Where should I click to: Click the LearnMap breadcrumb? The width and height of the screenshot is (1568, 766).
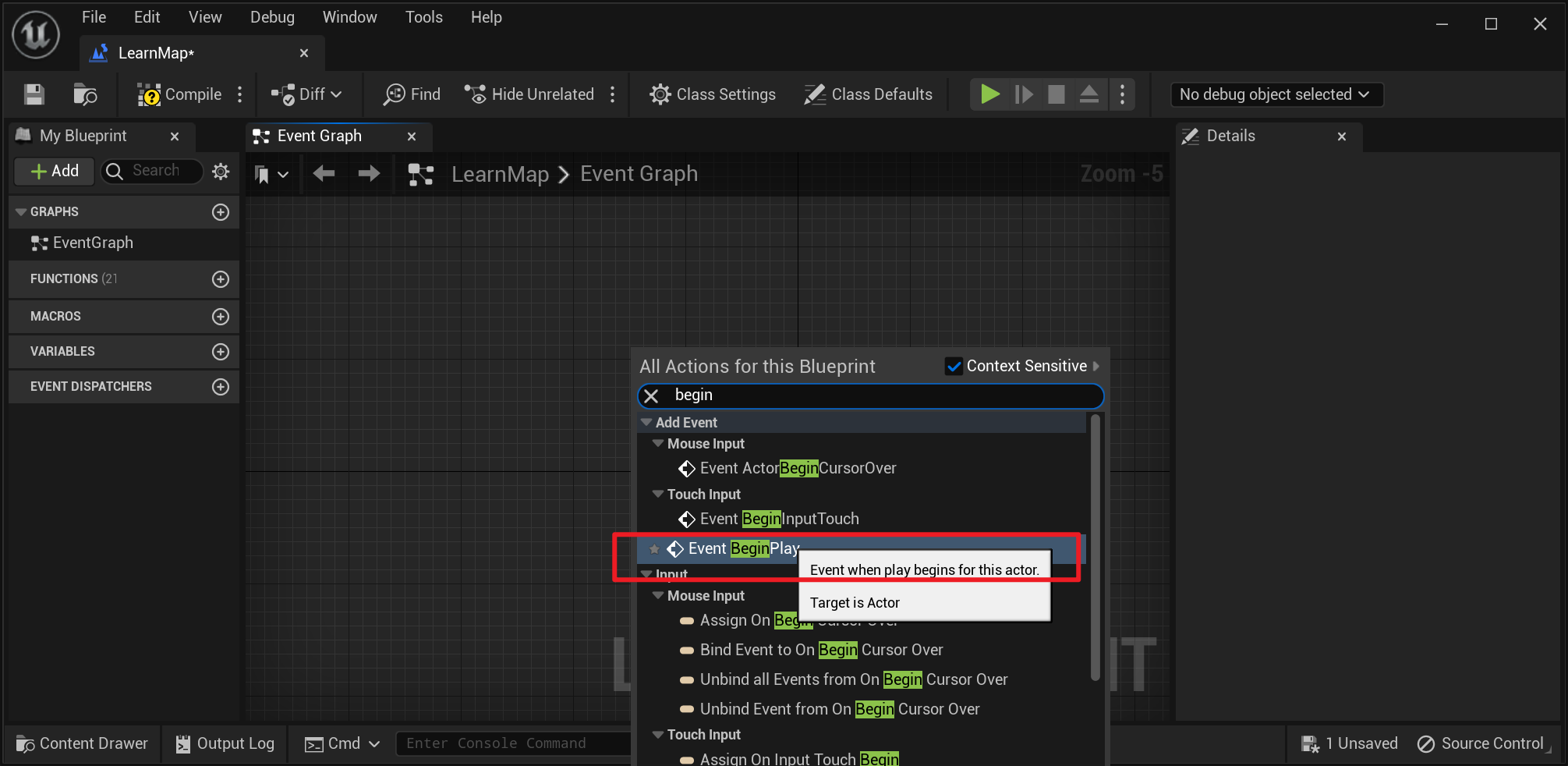(501, 174)
